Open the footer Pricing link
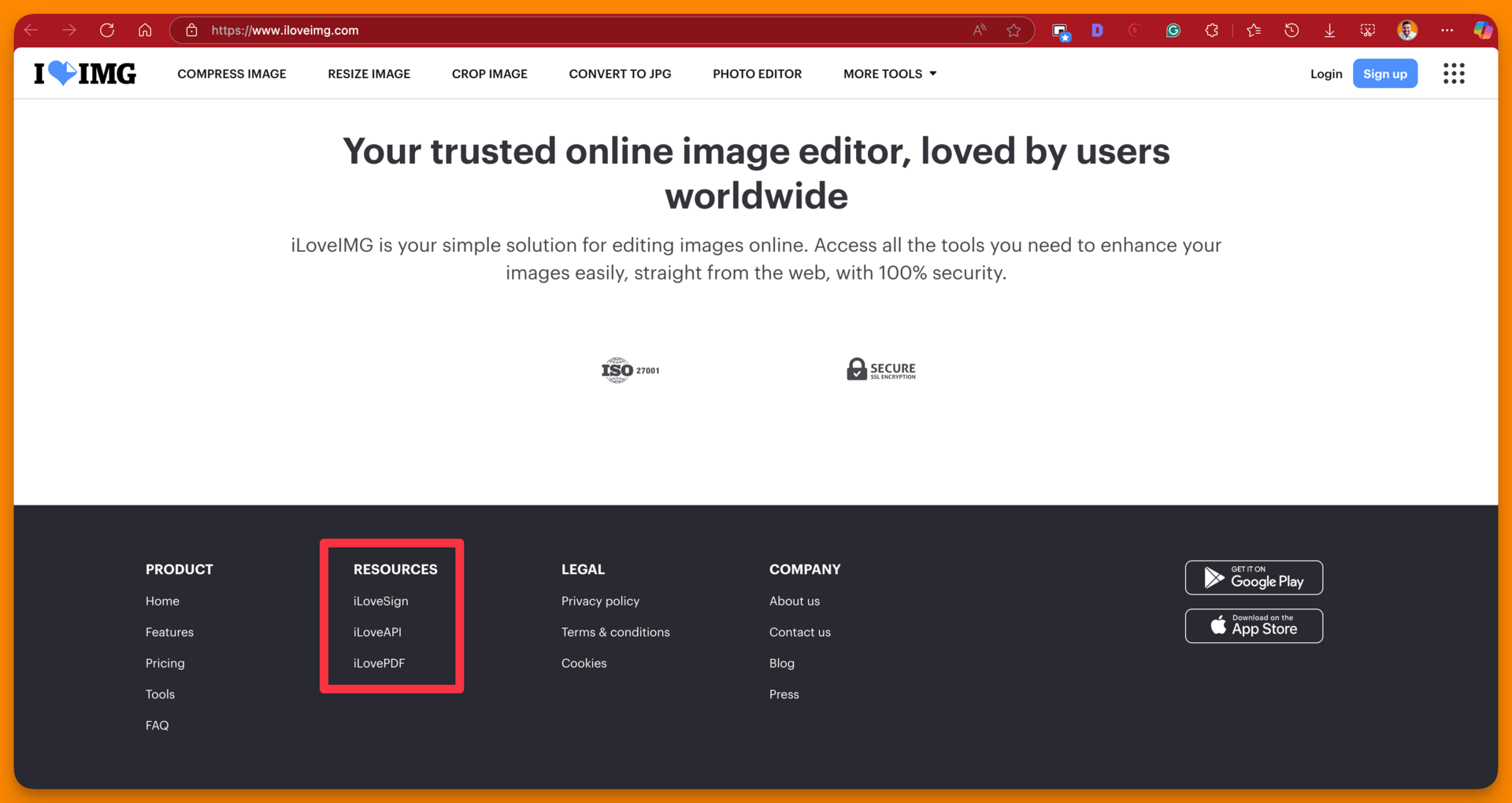This screenshot has height=803, width=1512. [x=165, y=663]
